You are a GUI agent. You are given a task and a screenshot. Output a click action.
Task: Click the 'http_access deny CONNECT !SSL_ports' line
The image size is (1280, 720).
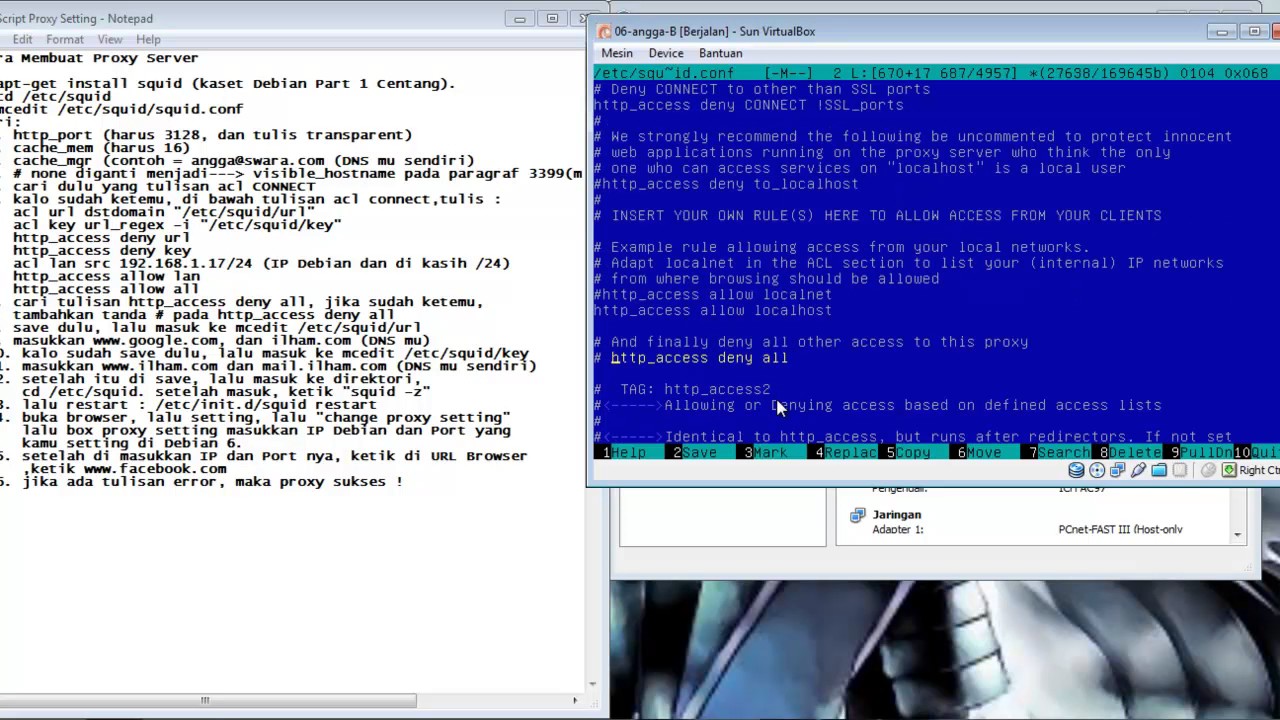(x=748, y=105)
